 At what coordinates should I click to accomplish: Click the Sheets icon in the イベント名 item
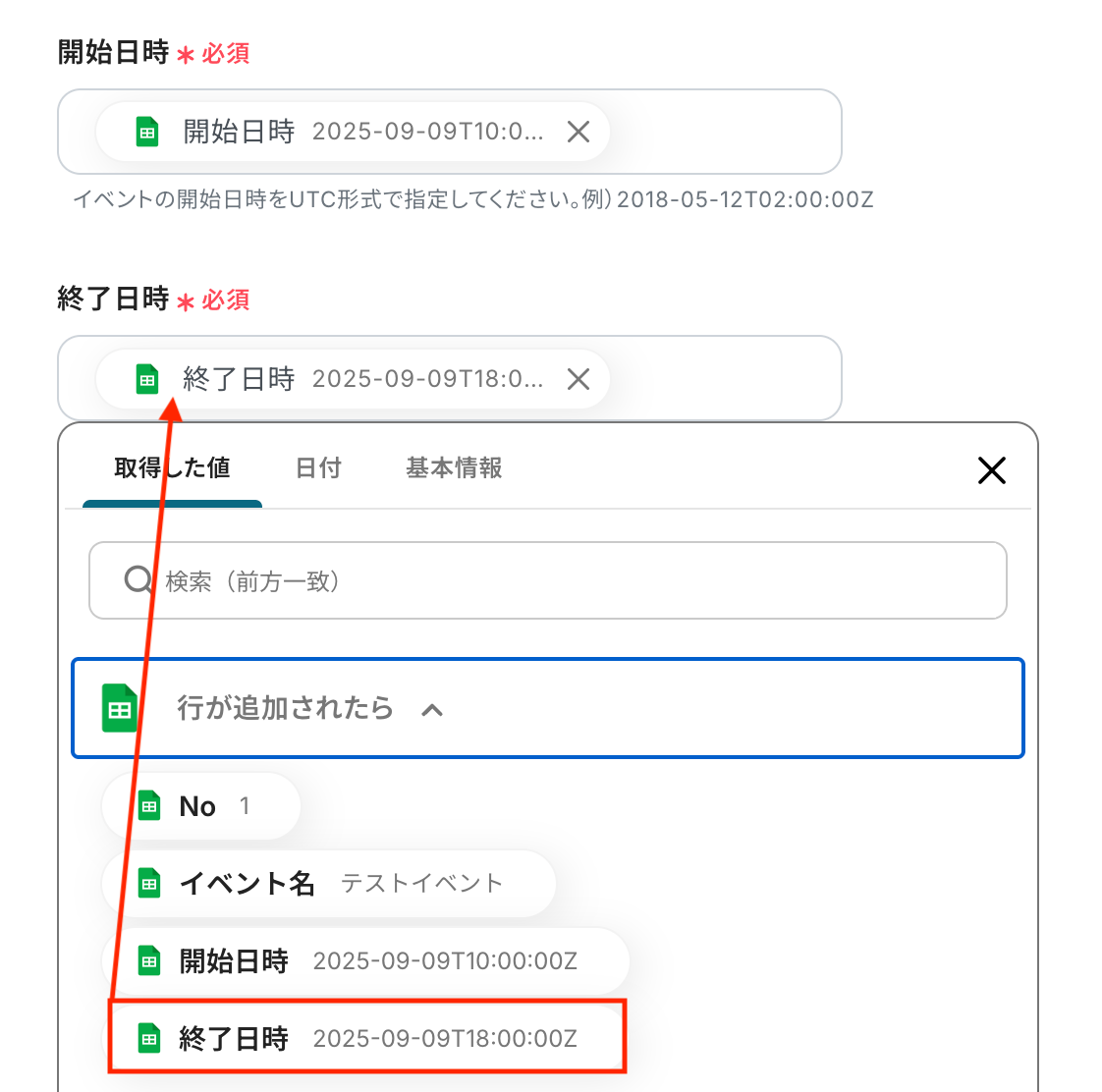click(149, 884)
